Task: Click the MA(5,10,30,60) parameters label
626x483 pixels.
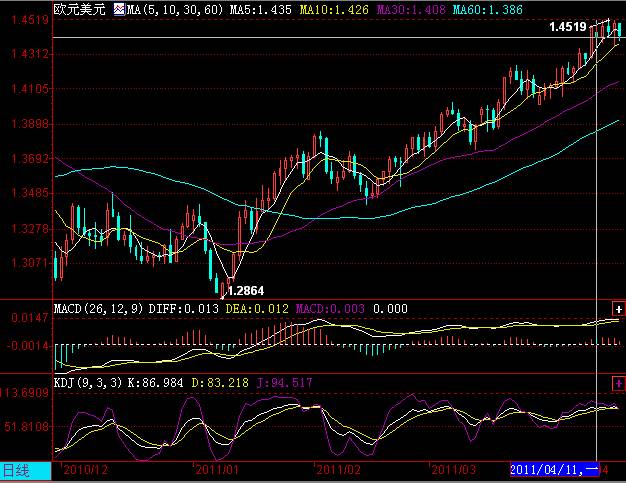Action: (x=175, y=10)
